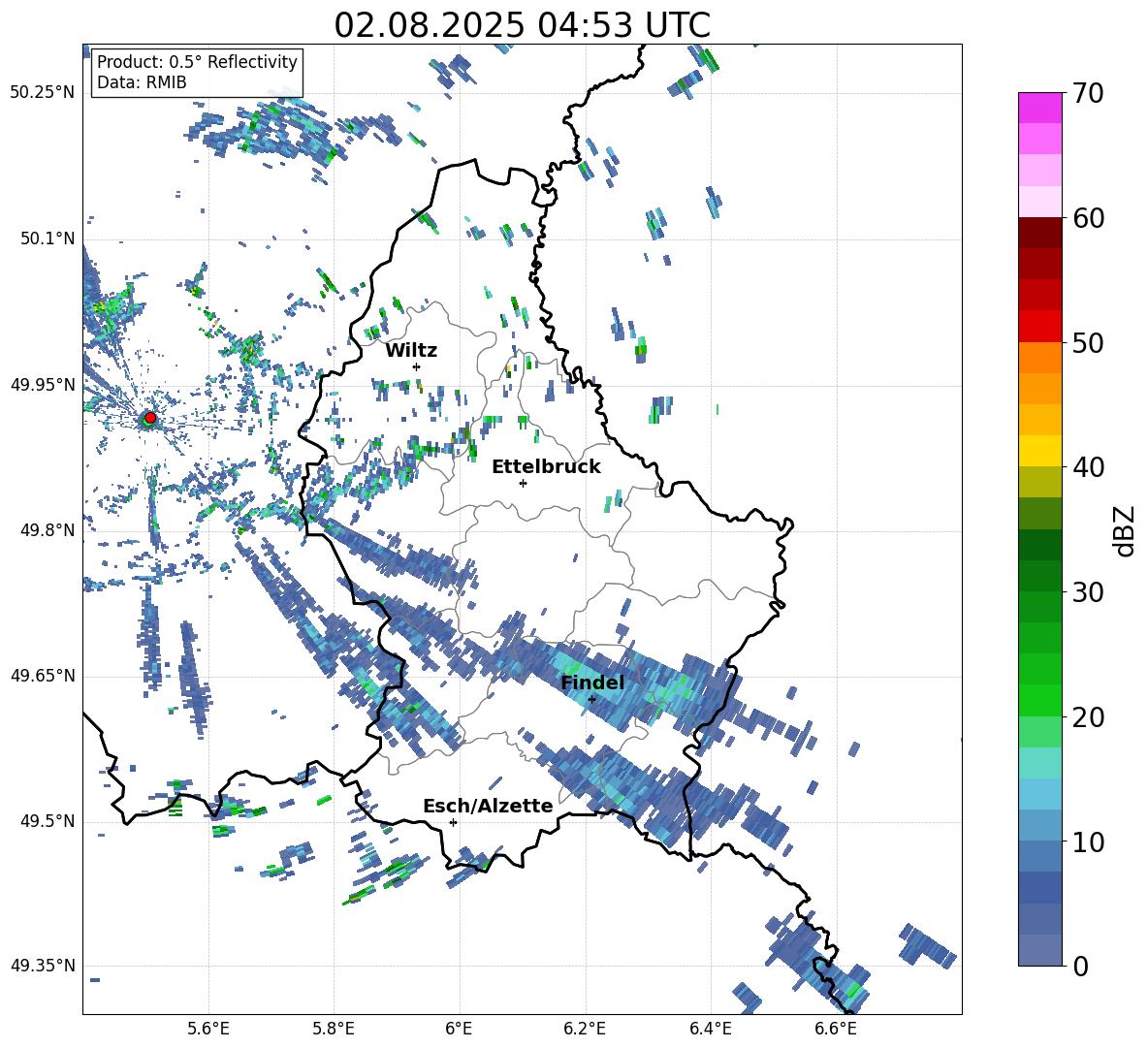Image resolution: width=1148 pixels, height=1048 pixels.
Task: Click the Ettelbruck city label
Action: [546, 467]
